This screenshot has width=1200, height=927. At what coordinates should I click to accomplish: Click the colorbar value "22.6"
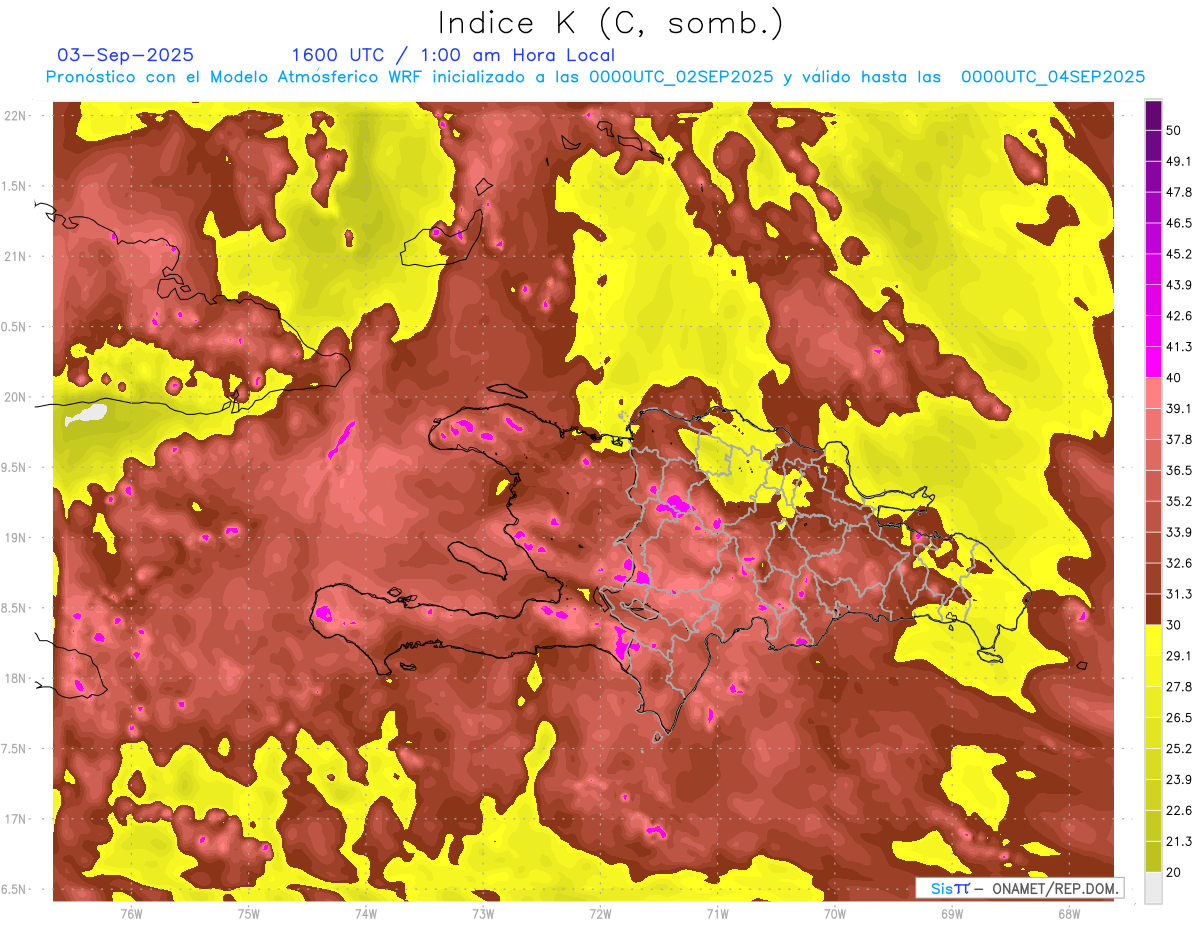(x=1178, y=811)
